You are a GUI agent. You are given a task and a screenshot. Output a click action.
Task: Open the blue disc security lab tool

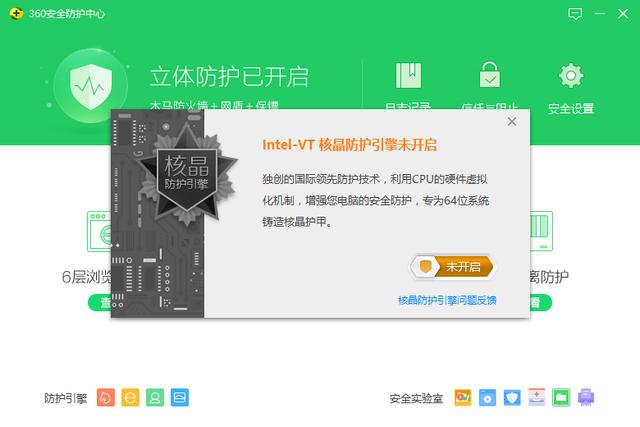487,397
